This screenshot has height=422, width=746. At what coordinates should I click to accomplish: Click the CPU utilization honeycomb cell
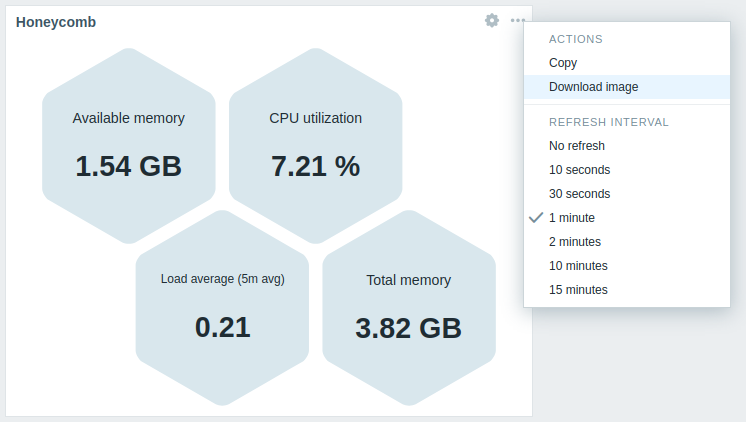[315, 146]
